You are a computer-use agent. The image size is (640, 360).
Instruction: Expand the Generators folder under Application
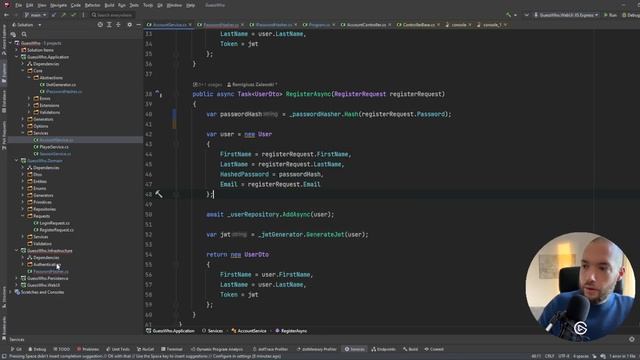(23, 120)
